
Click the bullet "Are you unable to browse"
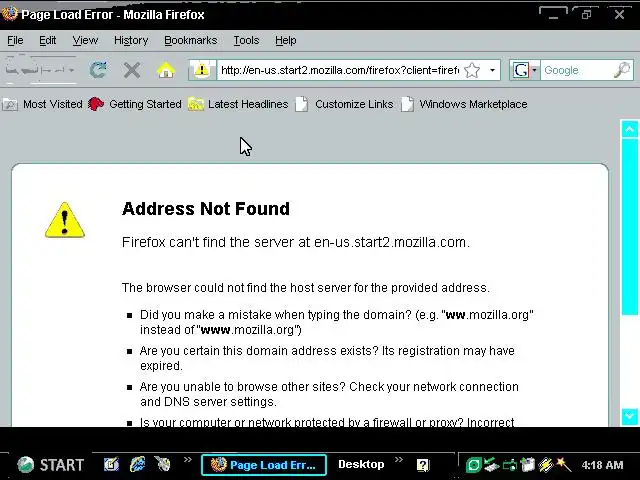pos(329,394)
